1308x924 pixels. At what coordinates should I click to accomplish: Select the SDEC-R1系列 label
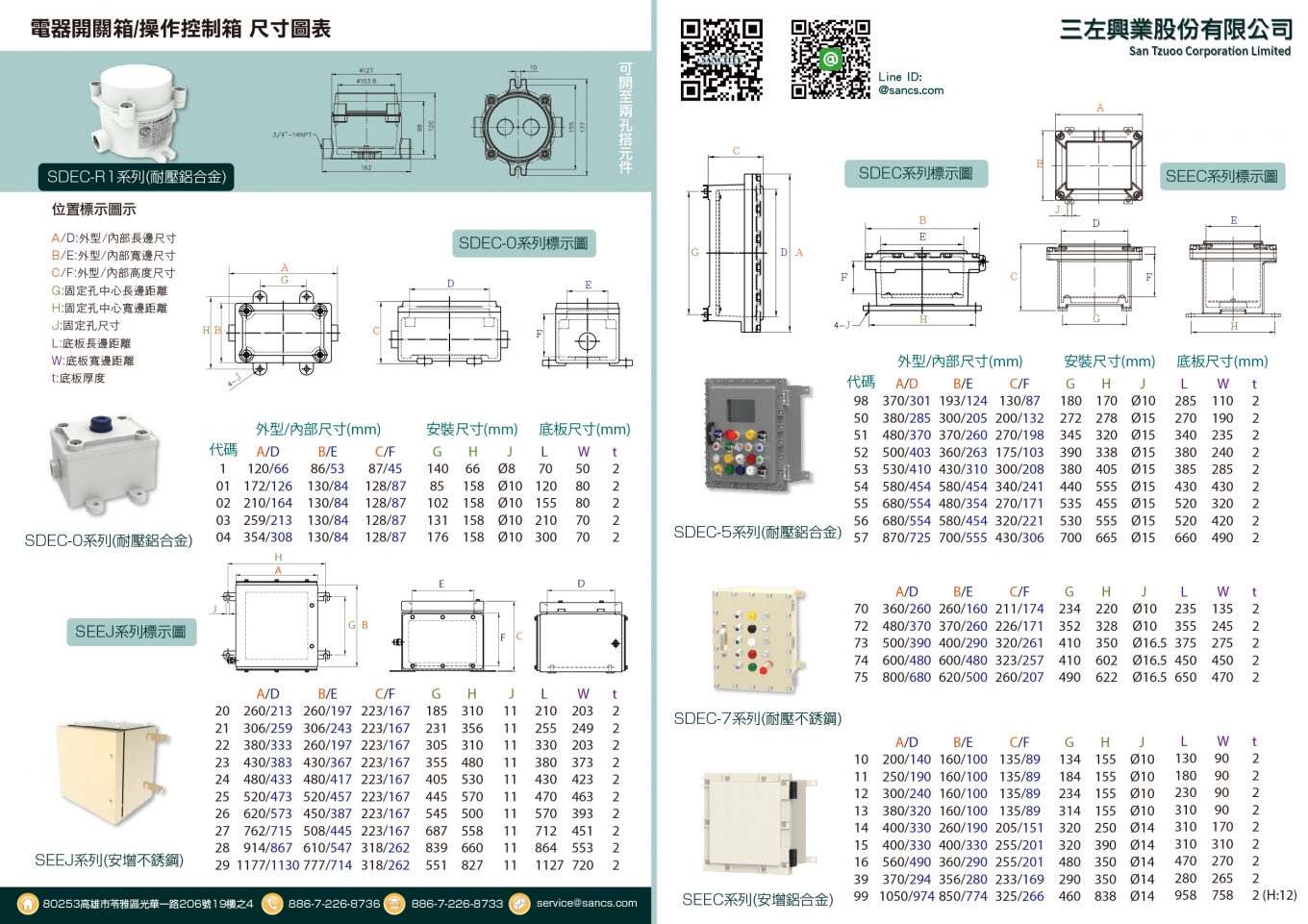tap(137, 177)
